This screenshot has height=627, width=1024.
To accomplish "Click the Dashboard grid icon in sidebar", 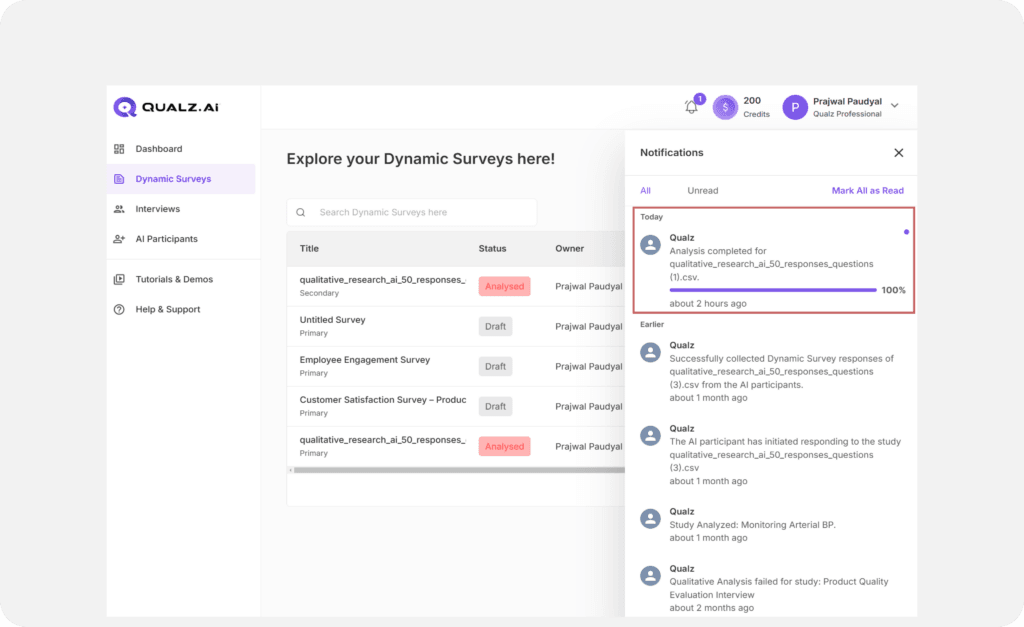I will pyautogui.click(x=119, y=149).
